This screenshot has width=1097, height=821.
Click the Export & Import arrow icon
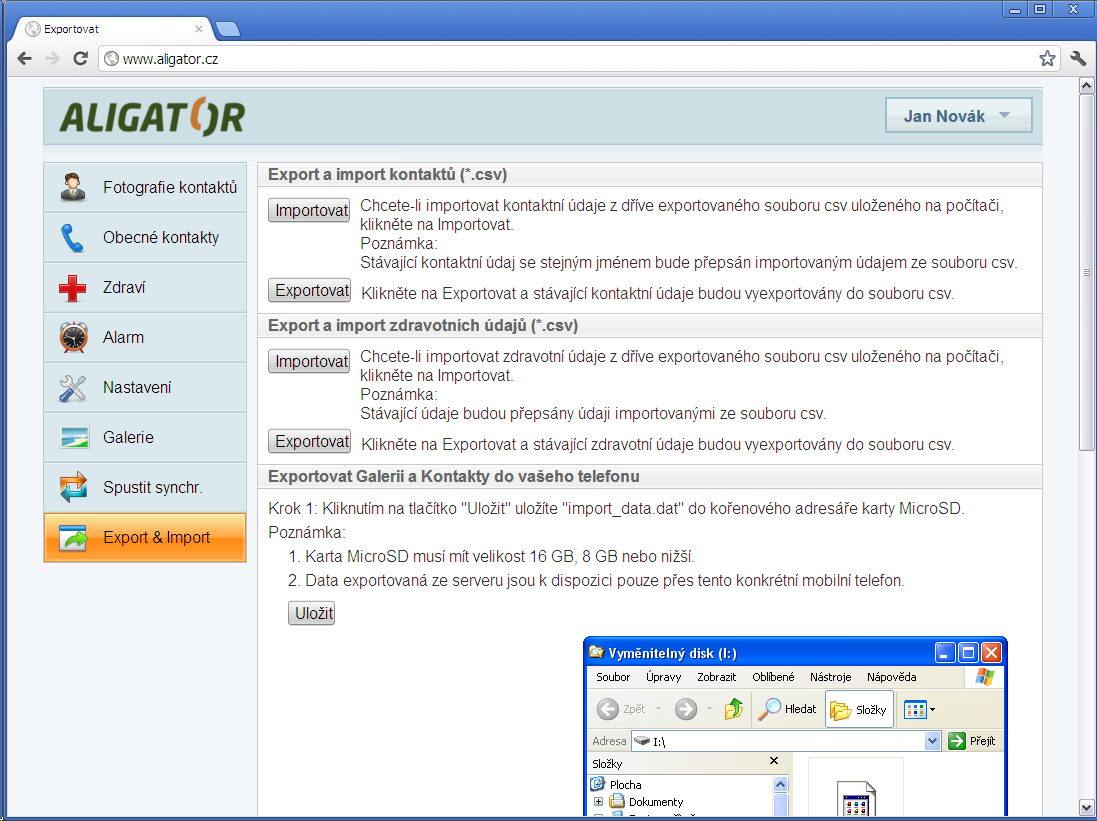point(73,538)
